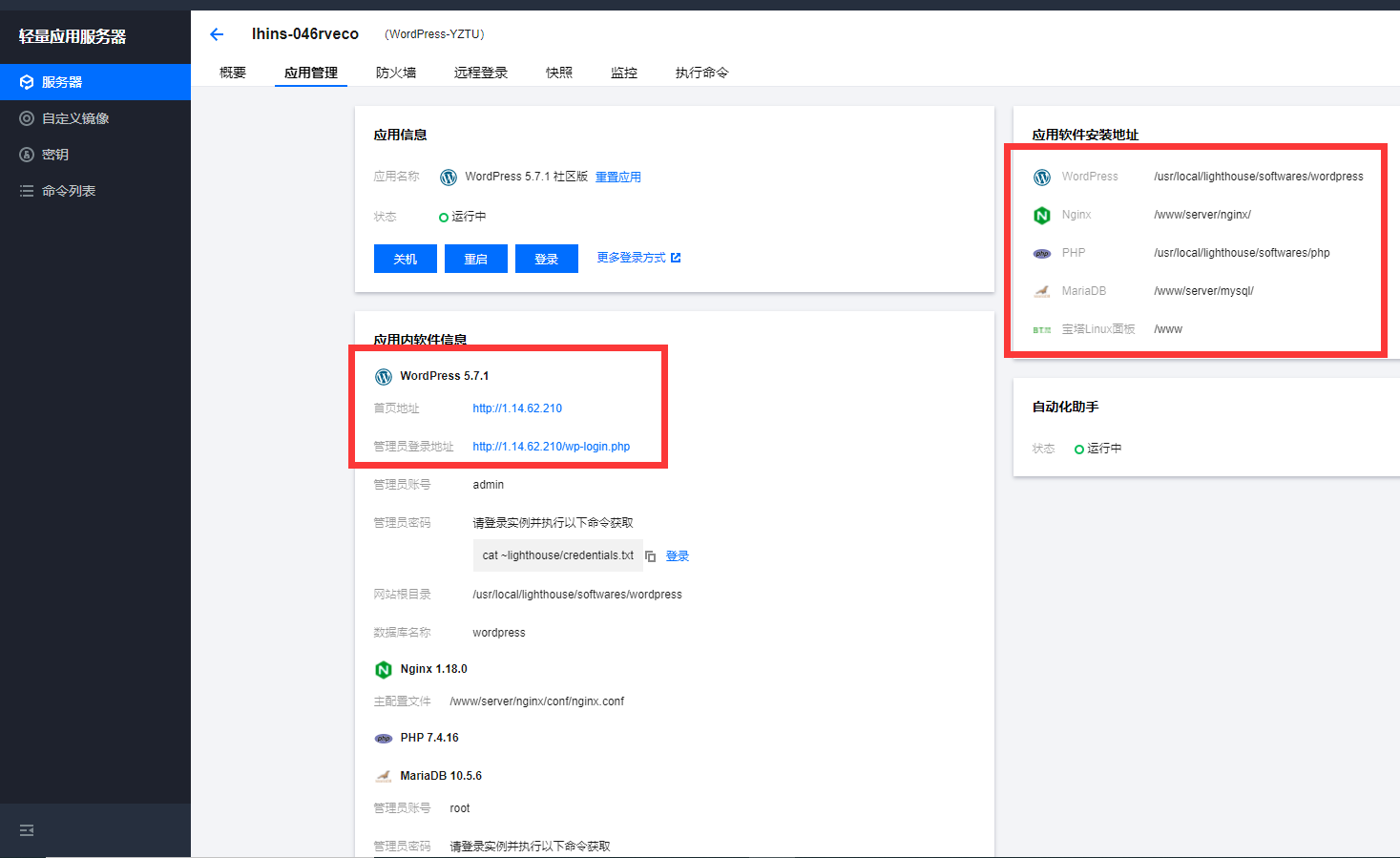Viewport: 1400px width, 858px height.
Task: Switch to the 防火墙 tab
Action: click(396, 73)
